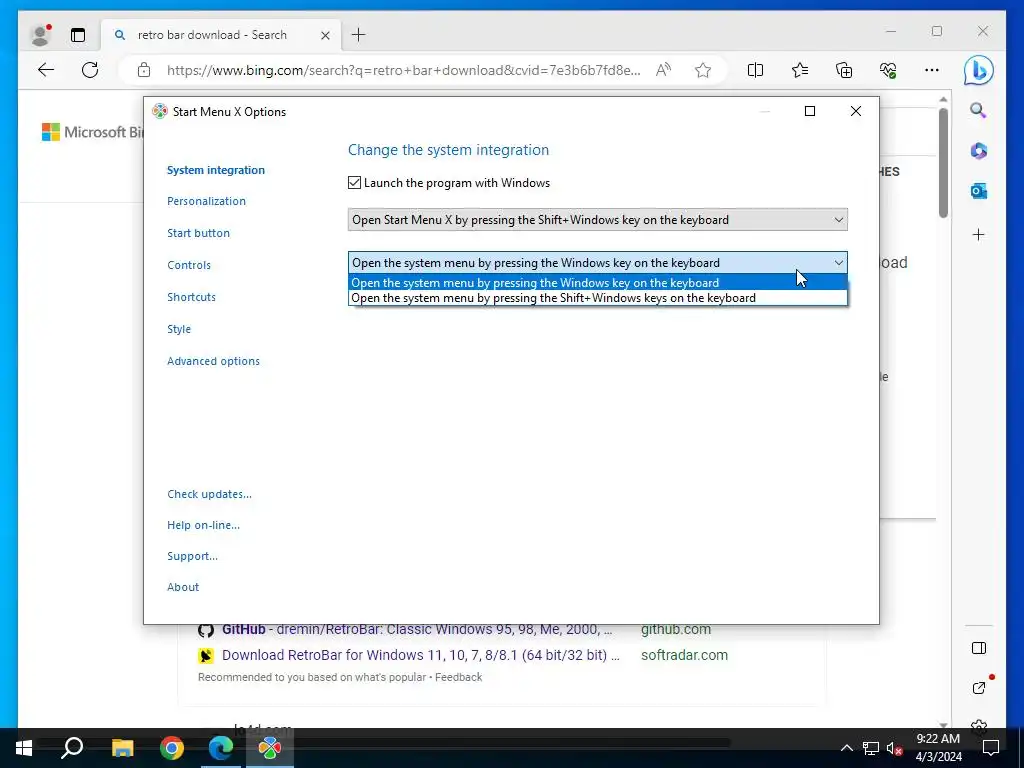The image size is (1024, 768).
Task: Click Edge profile avatar icon
Action: [40, 35]
